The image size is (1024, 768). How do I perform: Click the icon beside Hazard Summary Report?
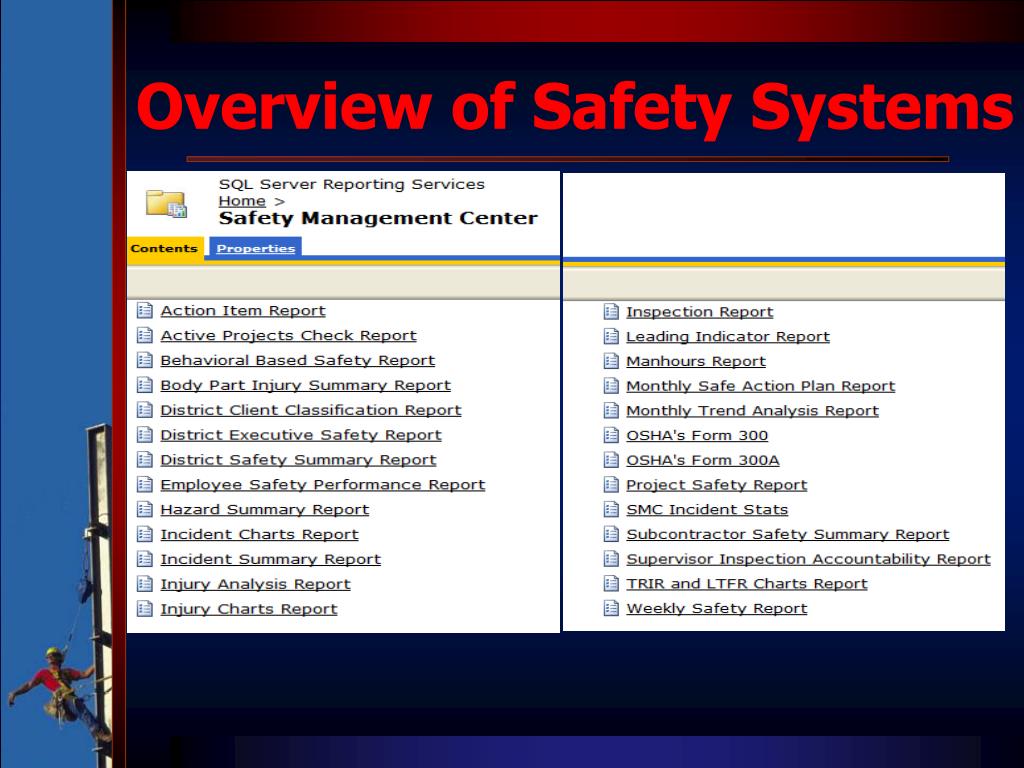[x=144, y=510]
